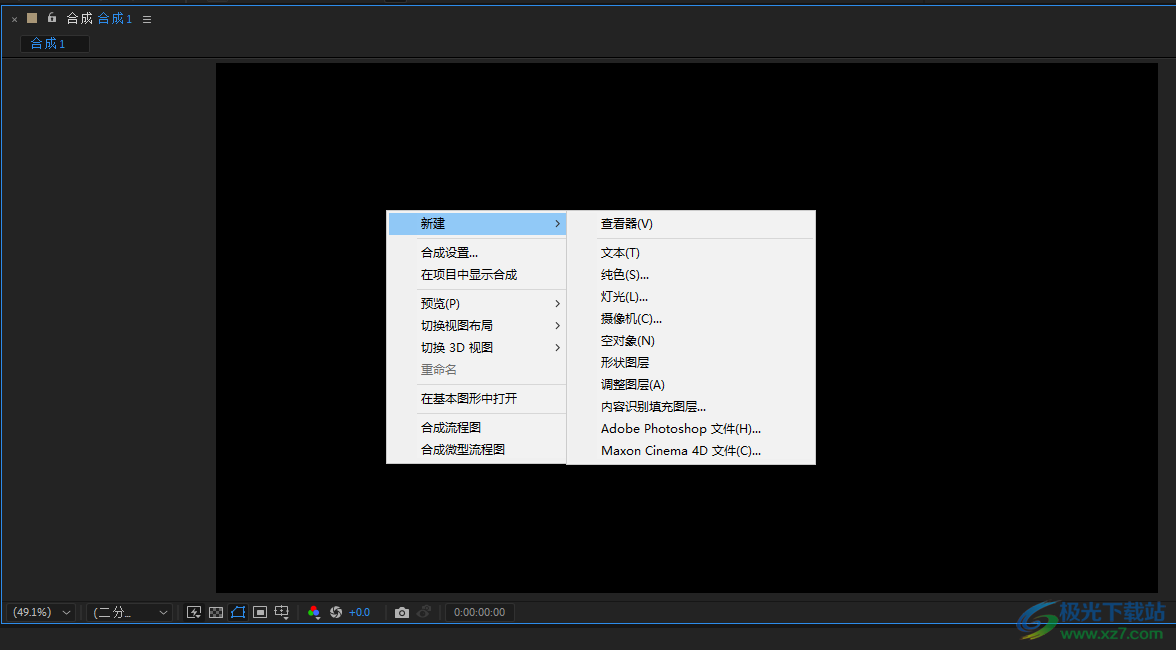The image size is (1176, 650).
Task: Open grid and guide options icon
Action: pos(282,613)
